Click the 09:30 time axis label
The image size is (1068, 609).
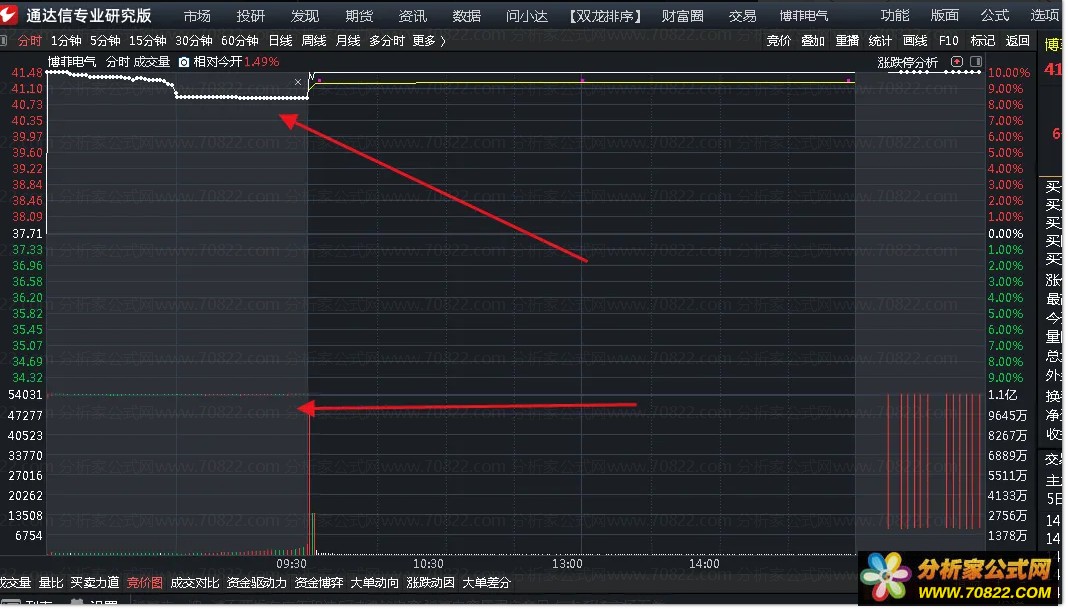292,564
